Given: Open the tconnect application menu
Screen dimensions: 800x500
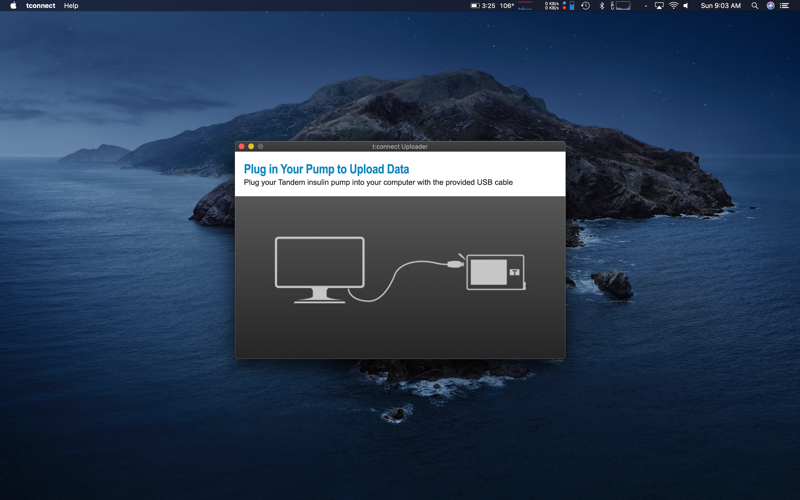Looking at the screenshot, I should [41, 6].
